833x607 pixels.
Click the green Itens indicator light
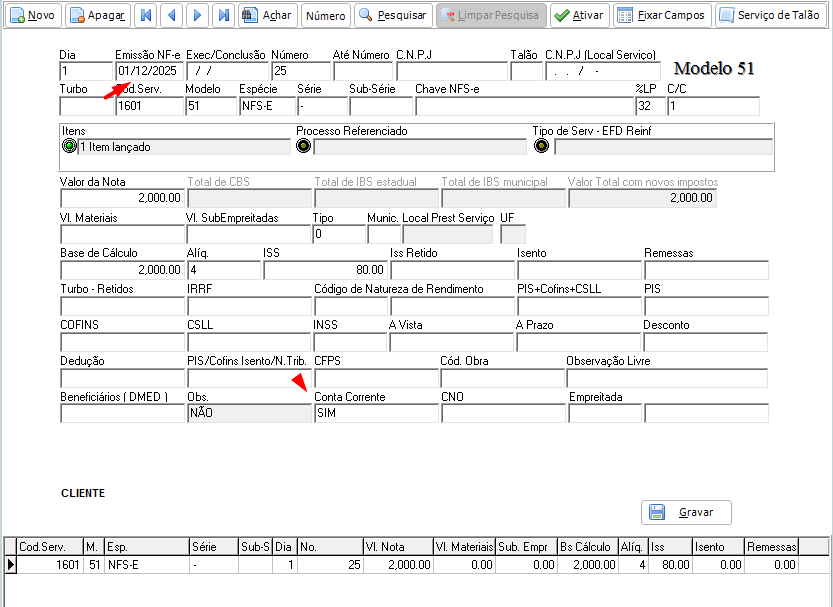pyautogui.click(x=69, y=146)
